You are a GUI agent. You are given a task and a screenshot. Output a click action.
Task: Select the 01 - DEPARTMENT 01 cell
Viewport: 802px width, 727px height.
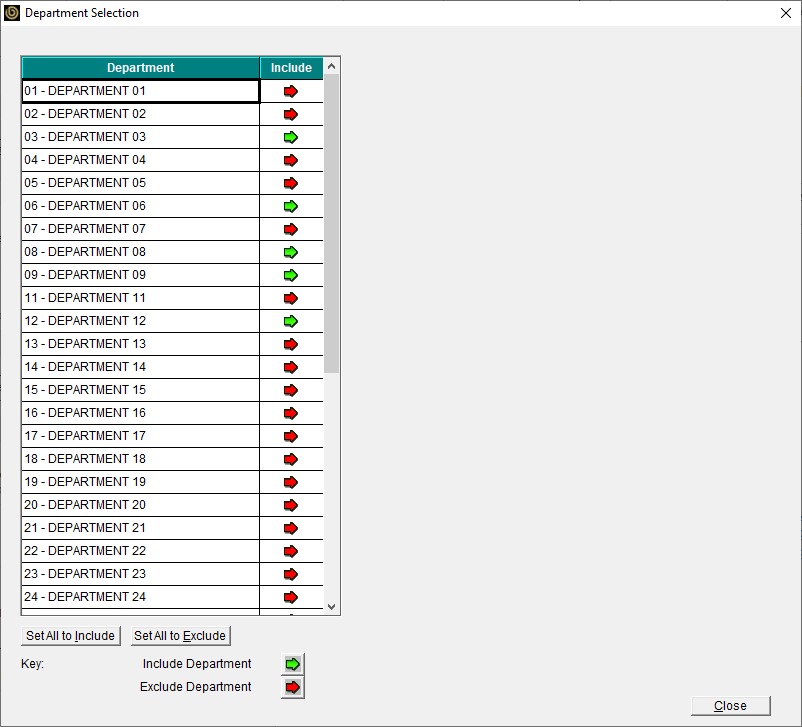point(141,91)
